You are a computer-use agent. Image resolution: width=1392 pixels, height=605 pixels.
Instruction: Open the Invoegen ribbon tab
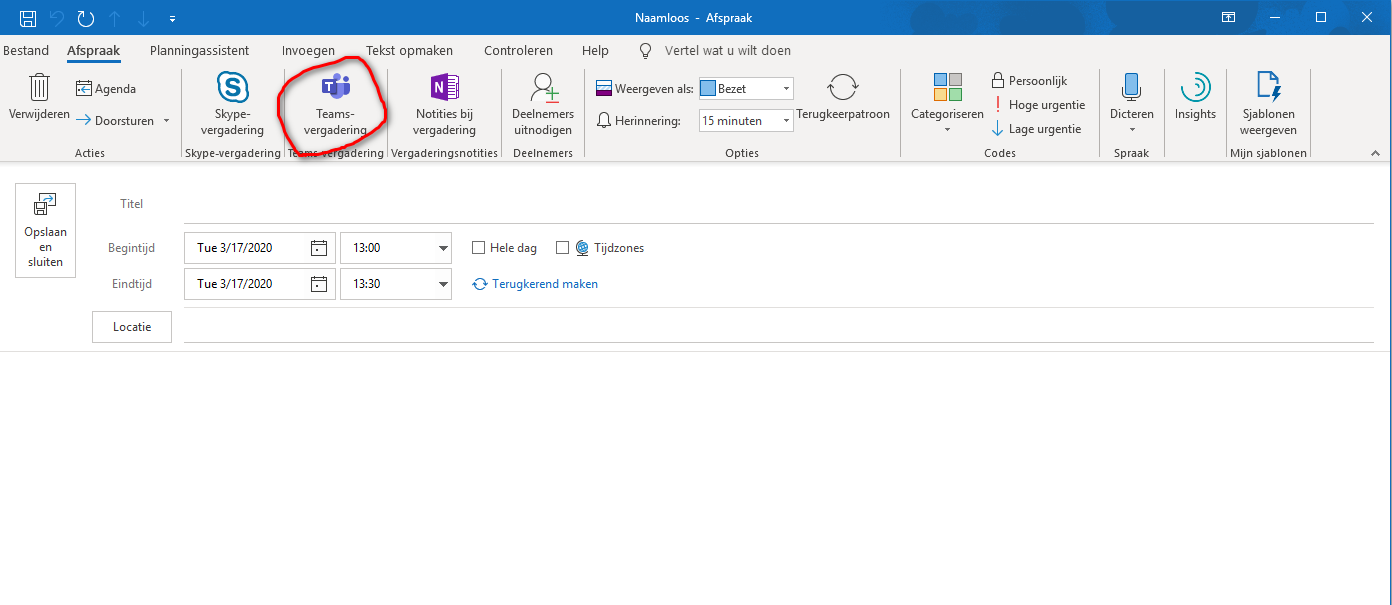(x=308, y=51)
